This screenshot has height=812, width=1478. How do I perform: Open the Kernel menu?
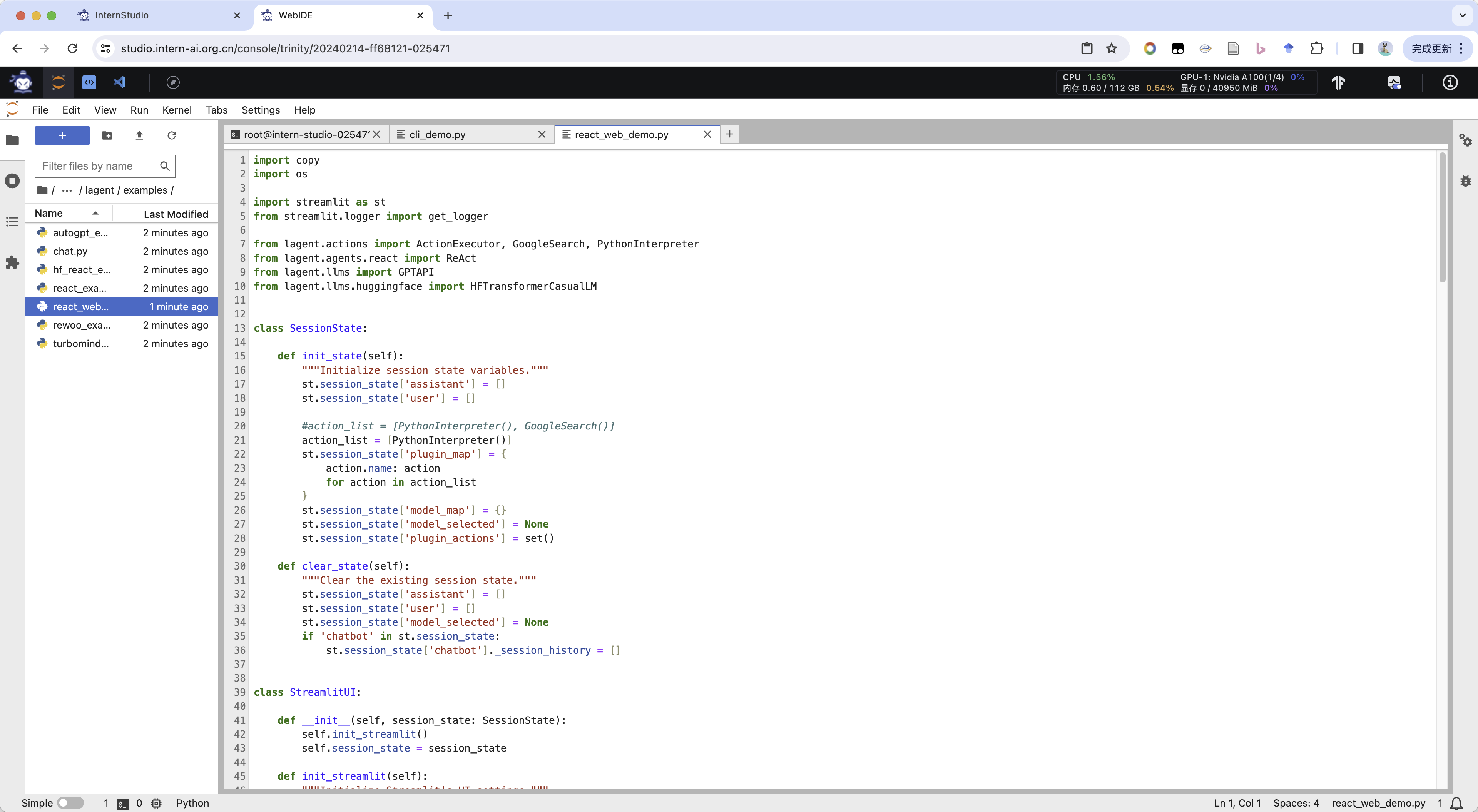pos(177,110)
